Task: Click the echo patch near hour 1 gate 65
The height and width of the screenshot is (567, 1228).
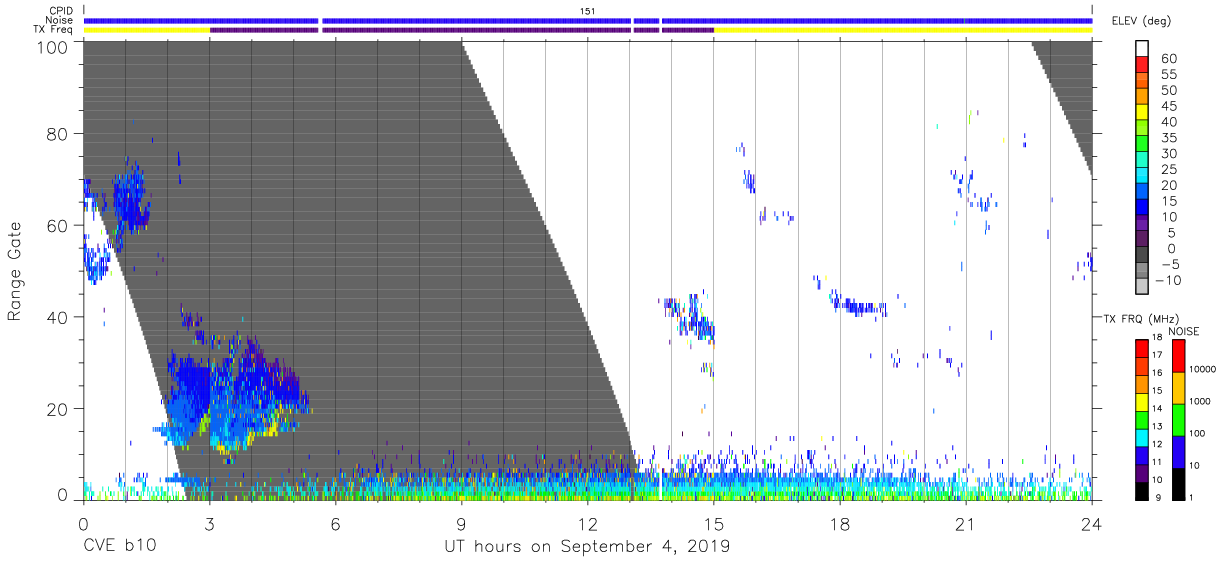Action: (x=131, y=197)
